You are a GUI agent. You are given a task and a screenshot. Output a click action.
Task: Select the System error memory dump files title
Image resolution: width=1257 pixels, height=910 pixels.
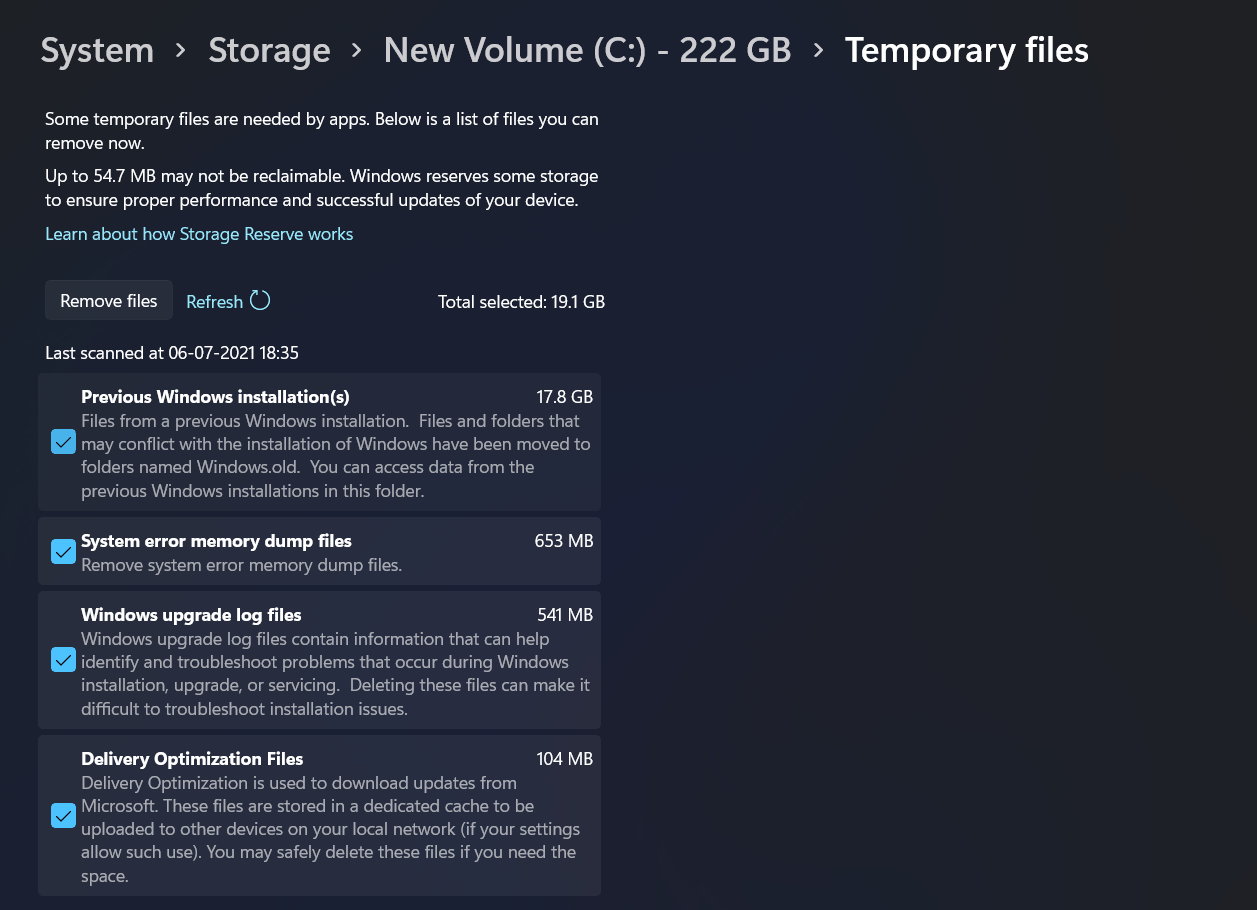pos(216,541)
